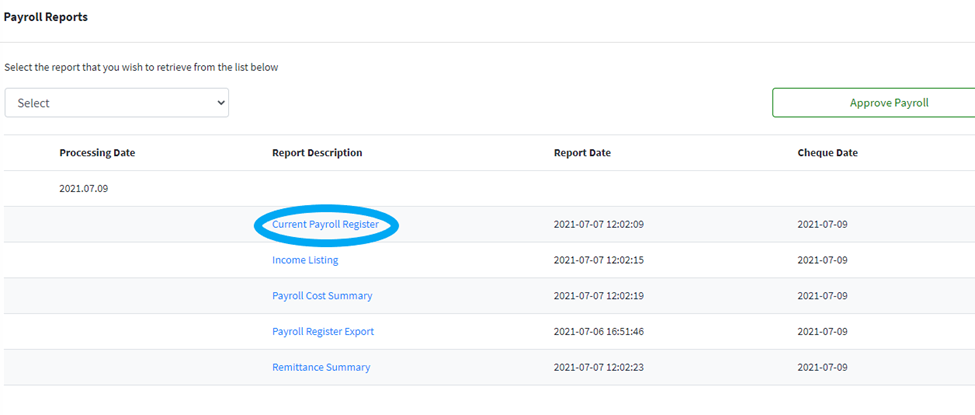
Task: Open the Current Payroll Register report
Action: pos(325,225)
